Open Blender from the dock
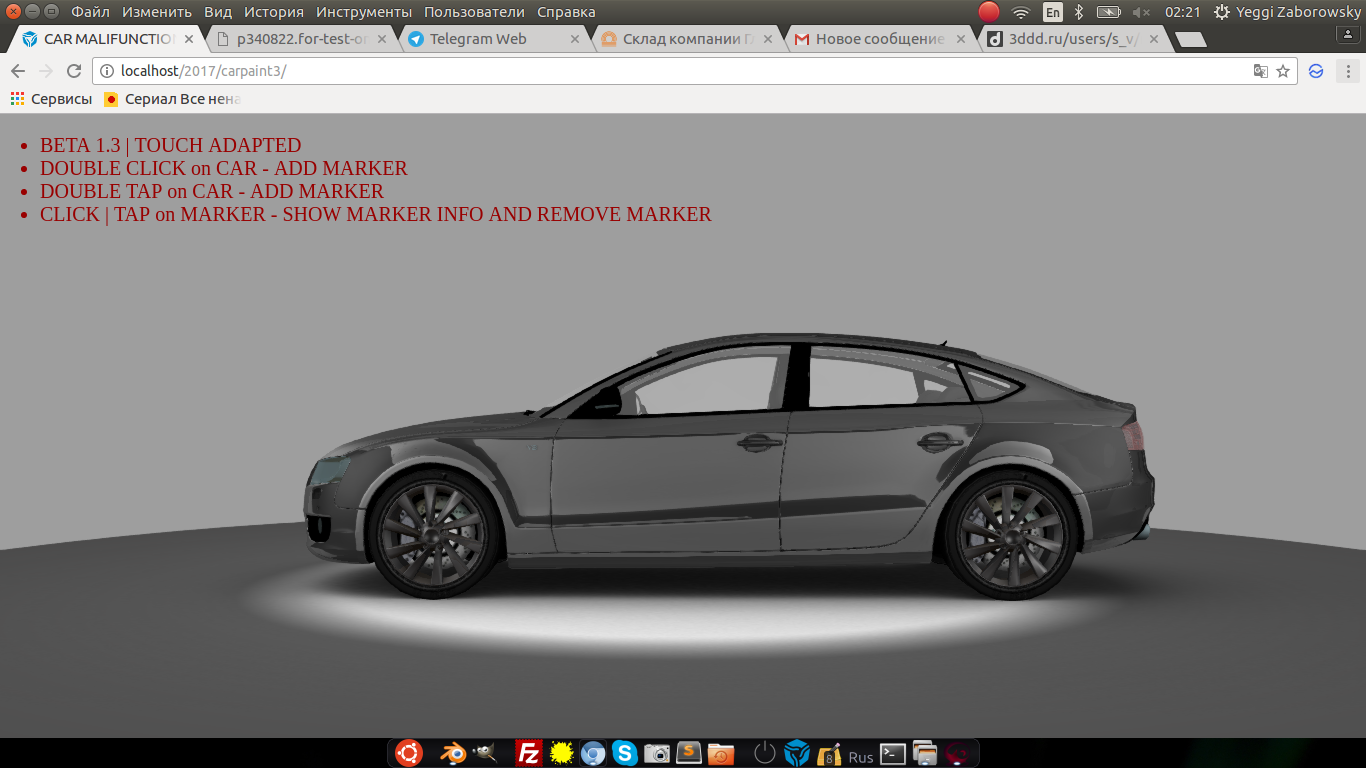The image size is (1366, 768). coord(454,753)
